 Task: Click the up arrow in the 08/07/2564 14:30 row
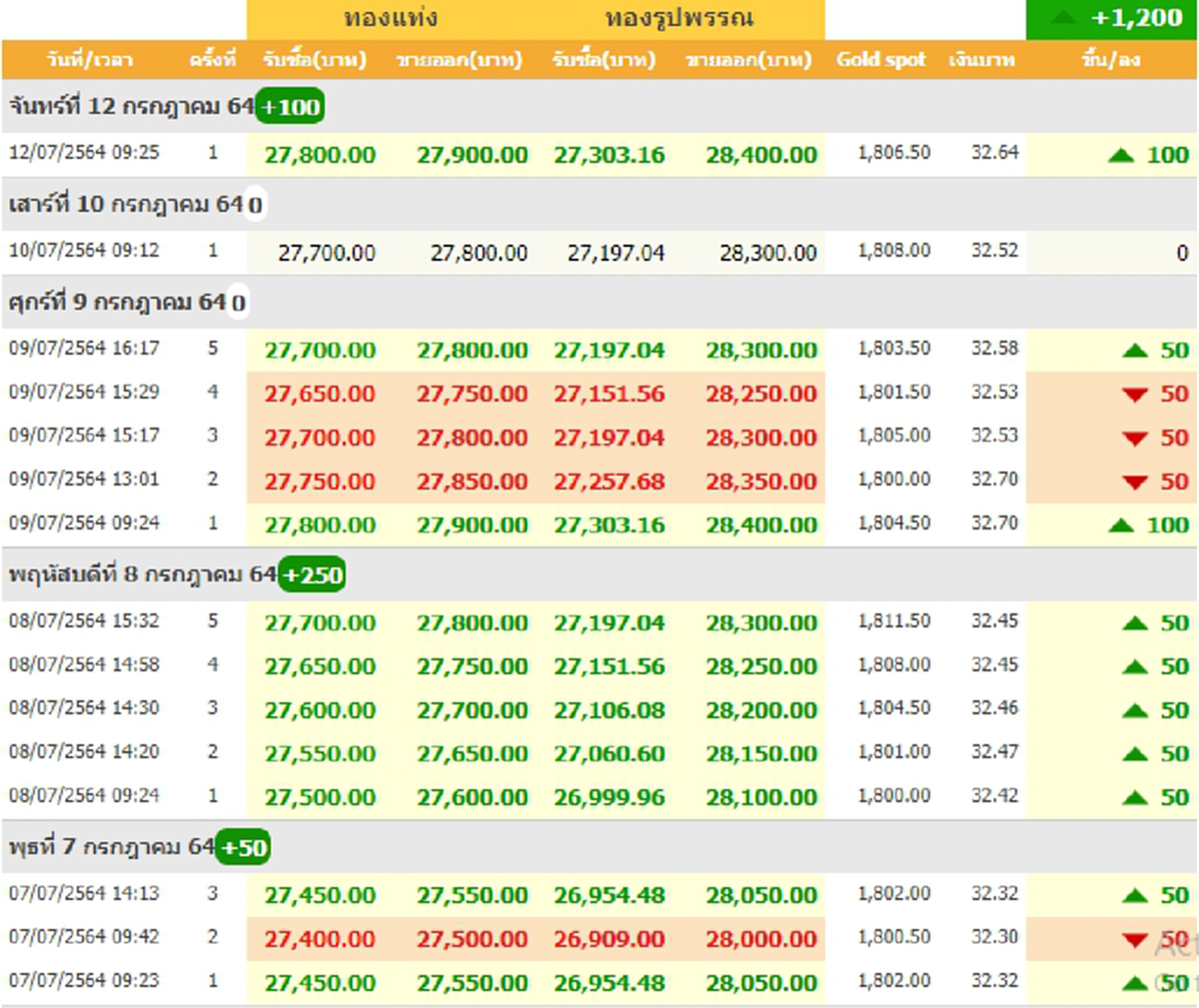(x=1135, y=711)
